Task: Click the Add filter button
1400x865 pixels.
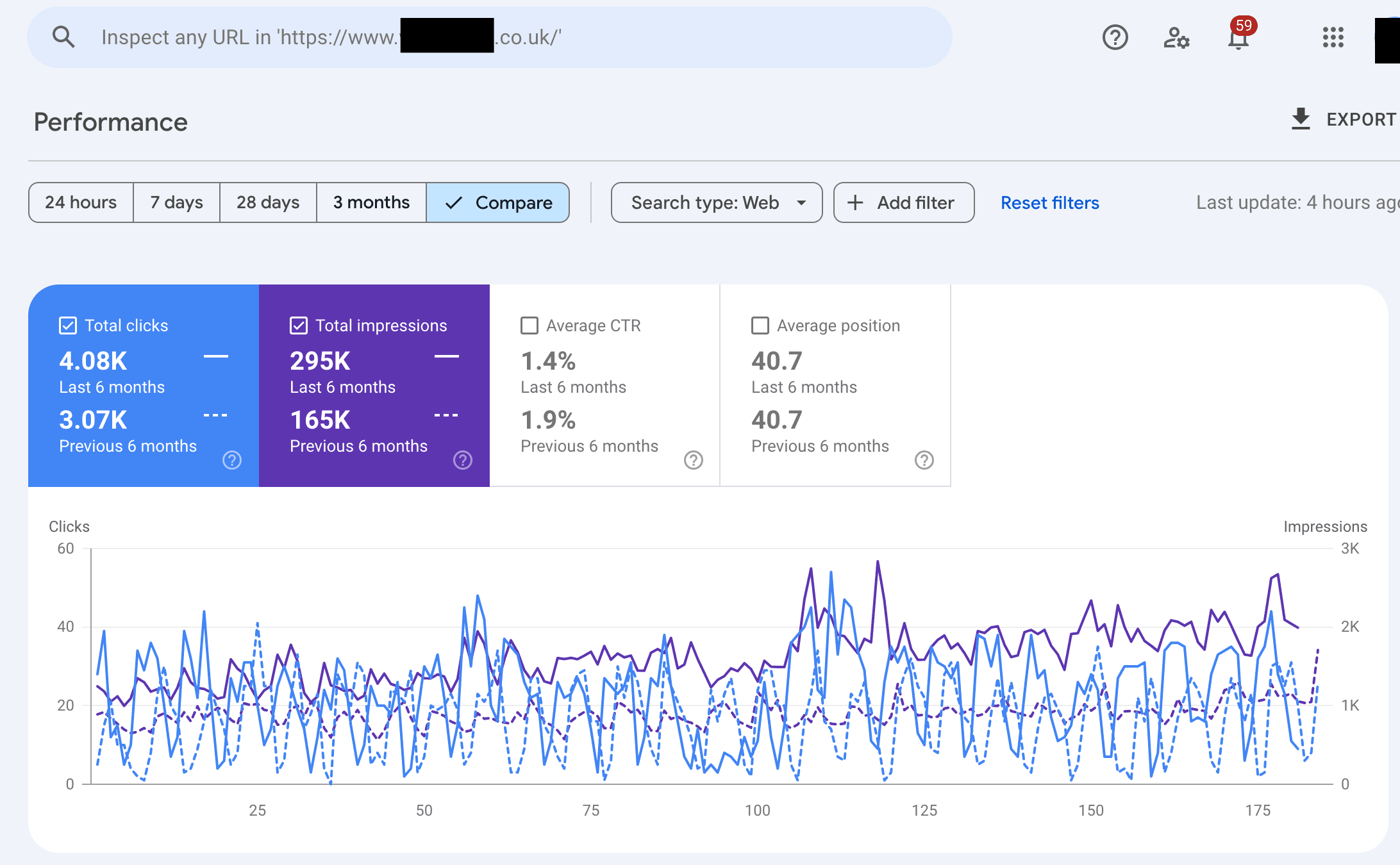Action: click(904, 202)
